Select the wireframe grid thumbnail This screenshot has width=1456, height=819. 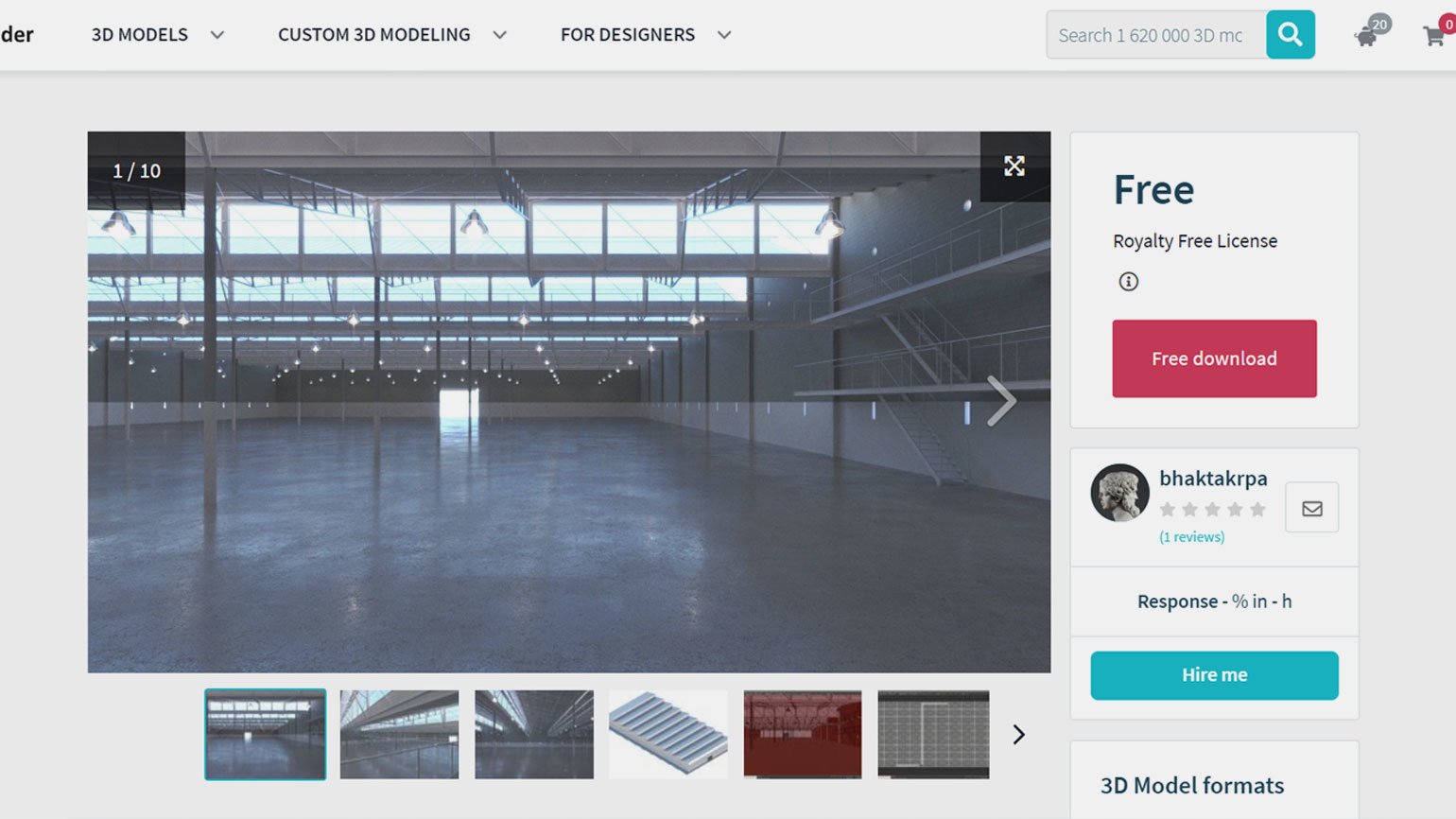933,735
